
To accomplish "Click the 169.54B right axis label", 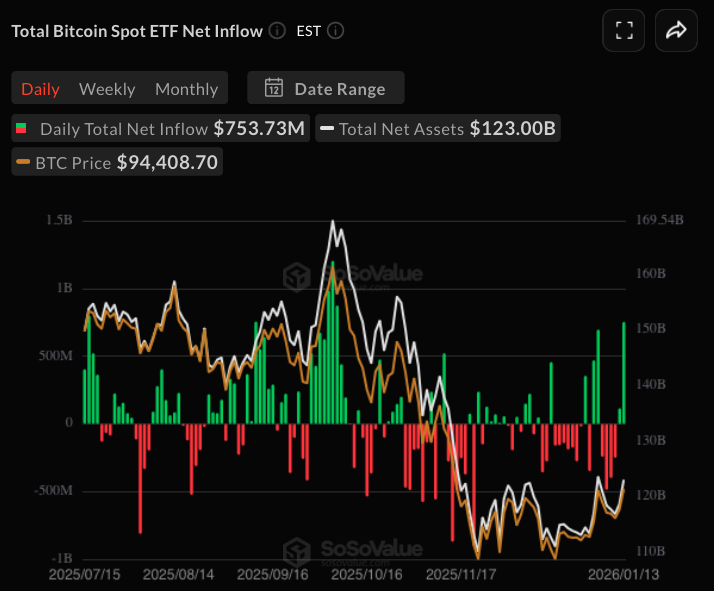I will click(660, 220).
